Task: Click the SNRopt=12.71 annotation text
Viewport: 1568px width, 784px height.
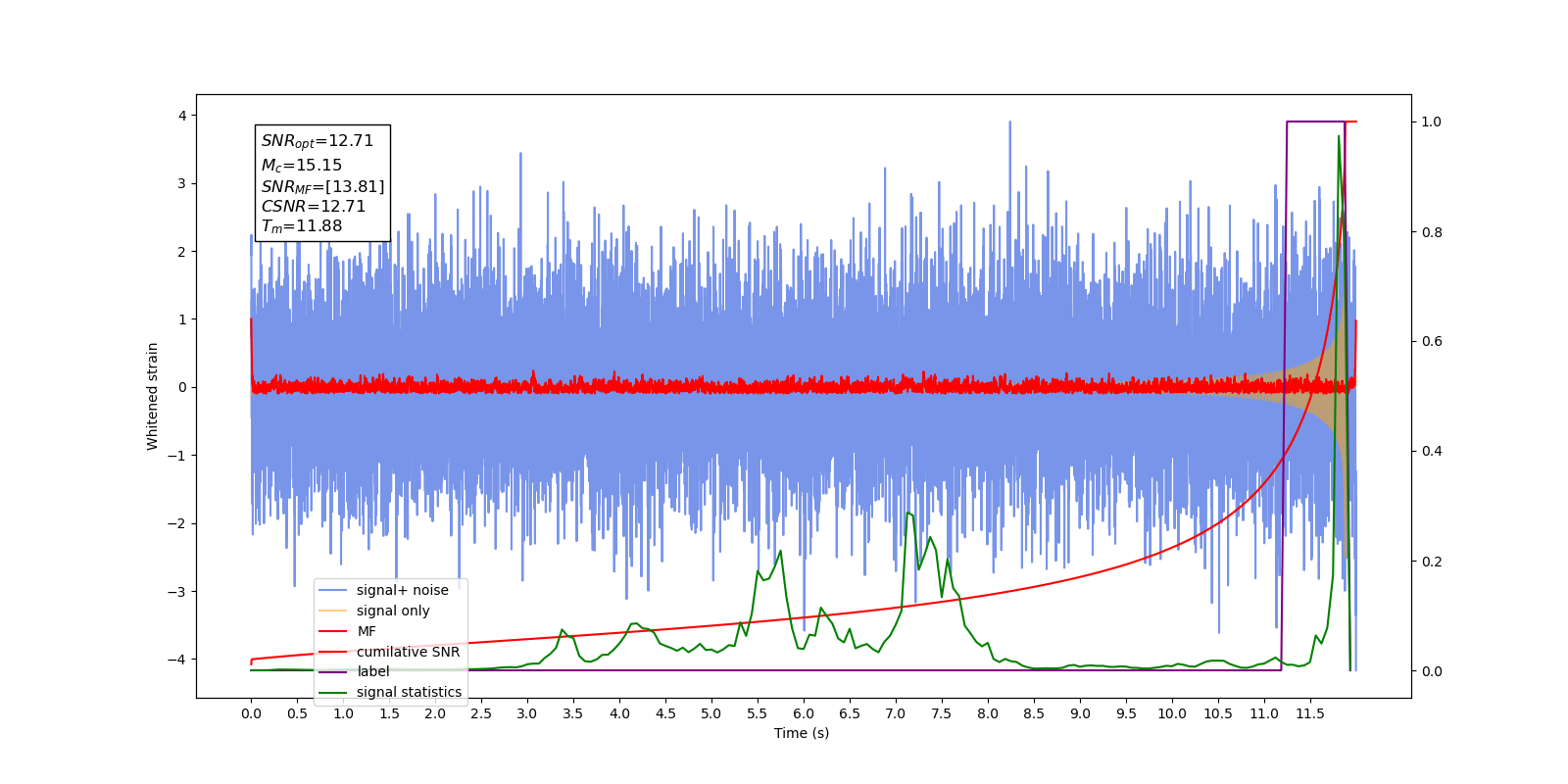Action: click(318, 141)
